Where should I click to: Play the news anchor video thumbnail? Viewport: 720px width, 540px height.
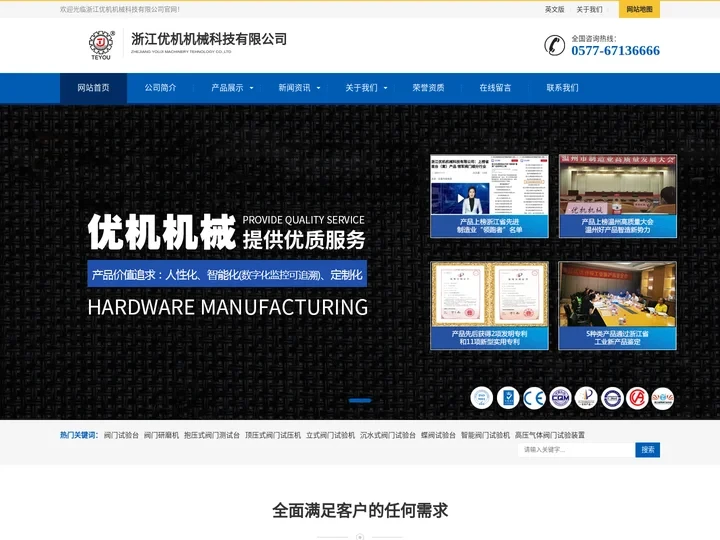coord(460,198)
